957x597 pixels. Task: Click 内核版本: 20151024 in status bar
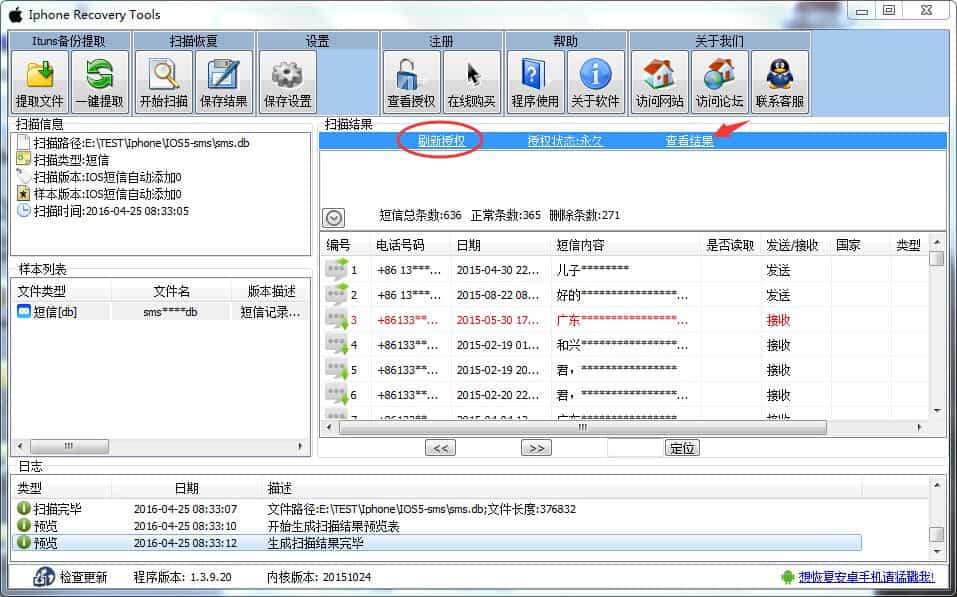(319, 576)
